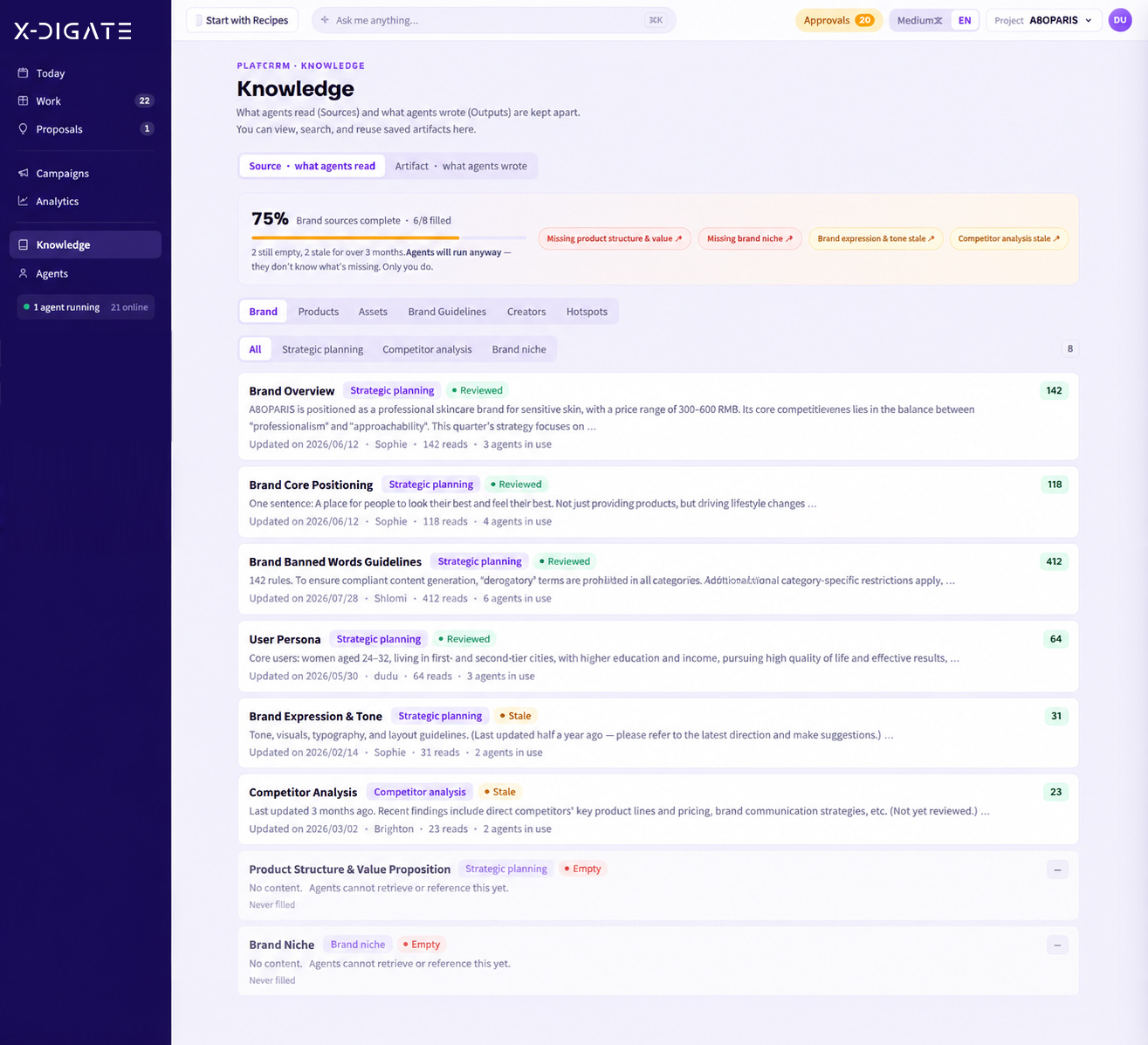Viewport: 1148px width, 1045px height.
Task: Focus the Ask me anything input
Action: click(493, 20)
